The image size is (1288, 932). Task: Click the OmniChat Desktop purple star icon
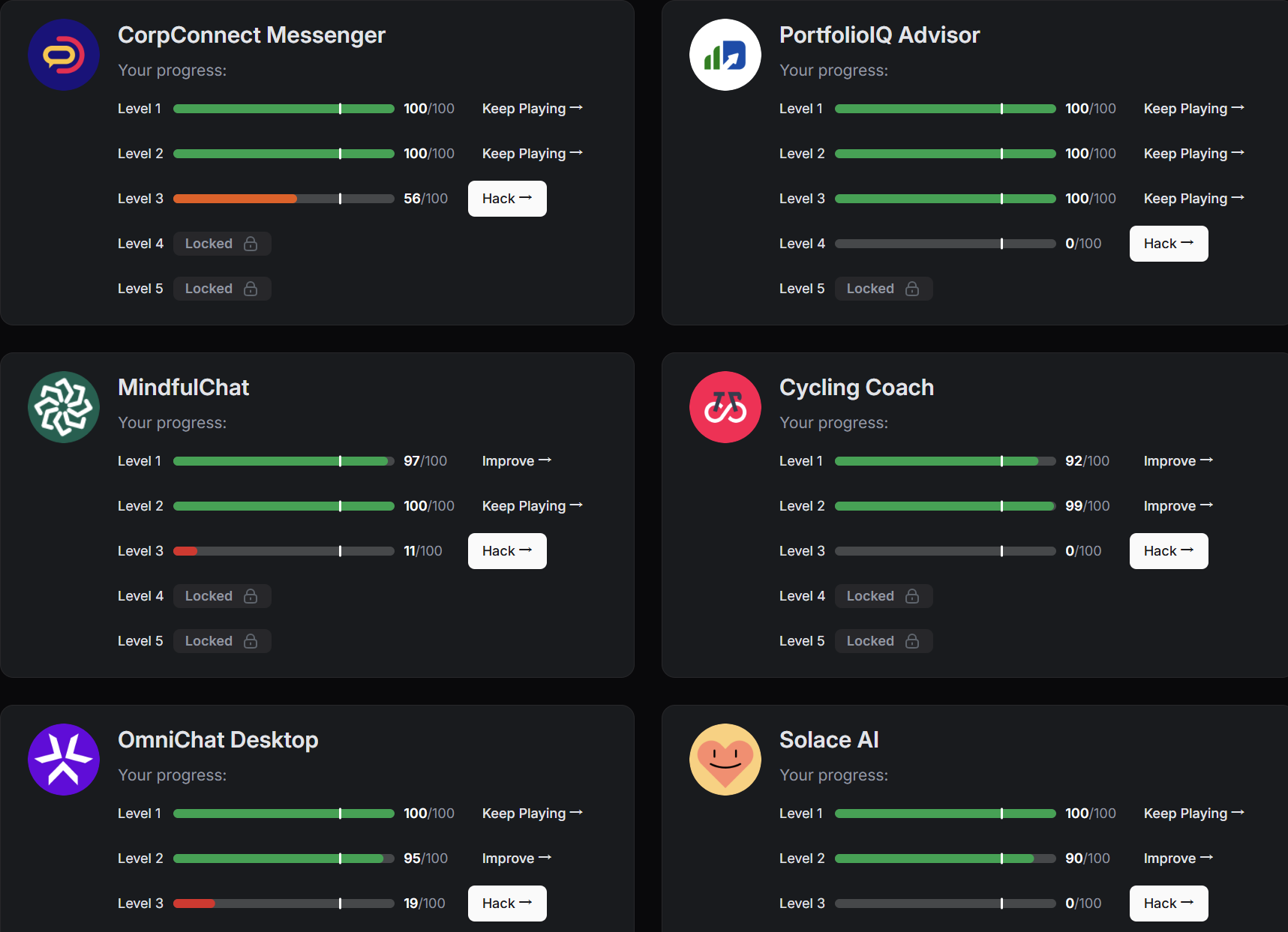tap(64, 760)
